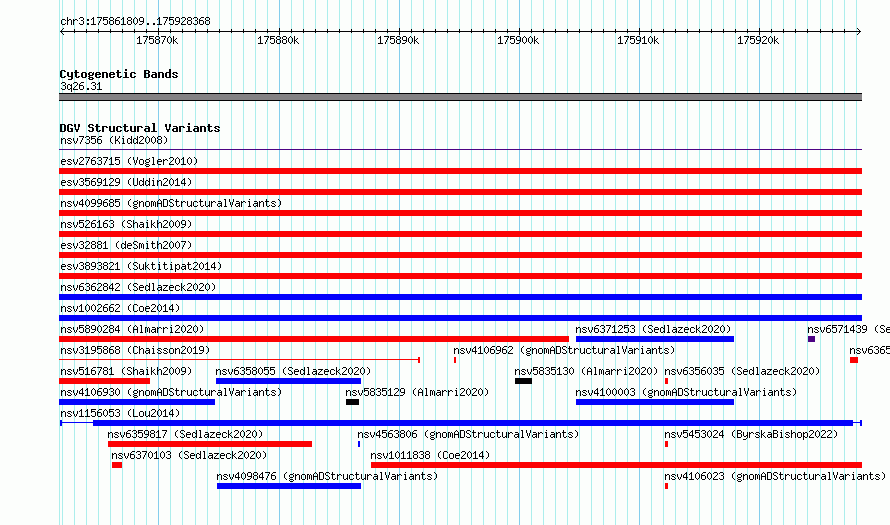Open esv32881 (deSmith2007) label
The height and width of the screenshot is (525, 890).
click(126, 245)
